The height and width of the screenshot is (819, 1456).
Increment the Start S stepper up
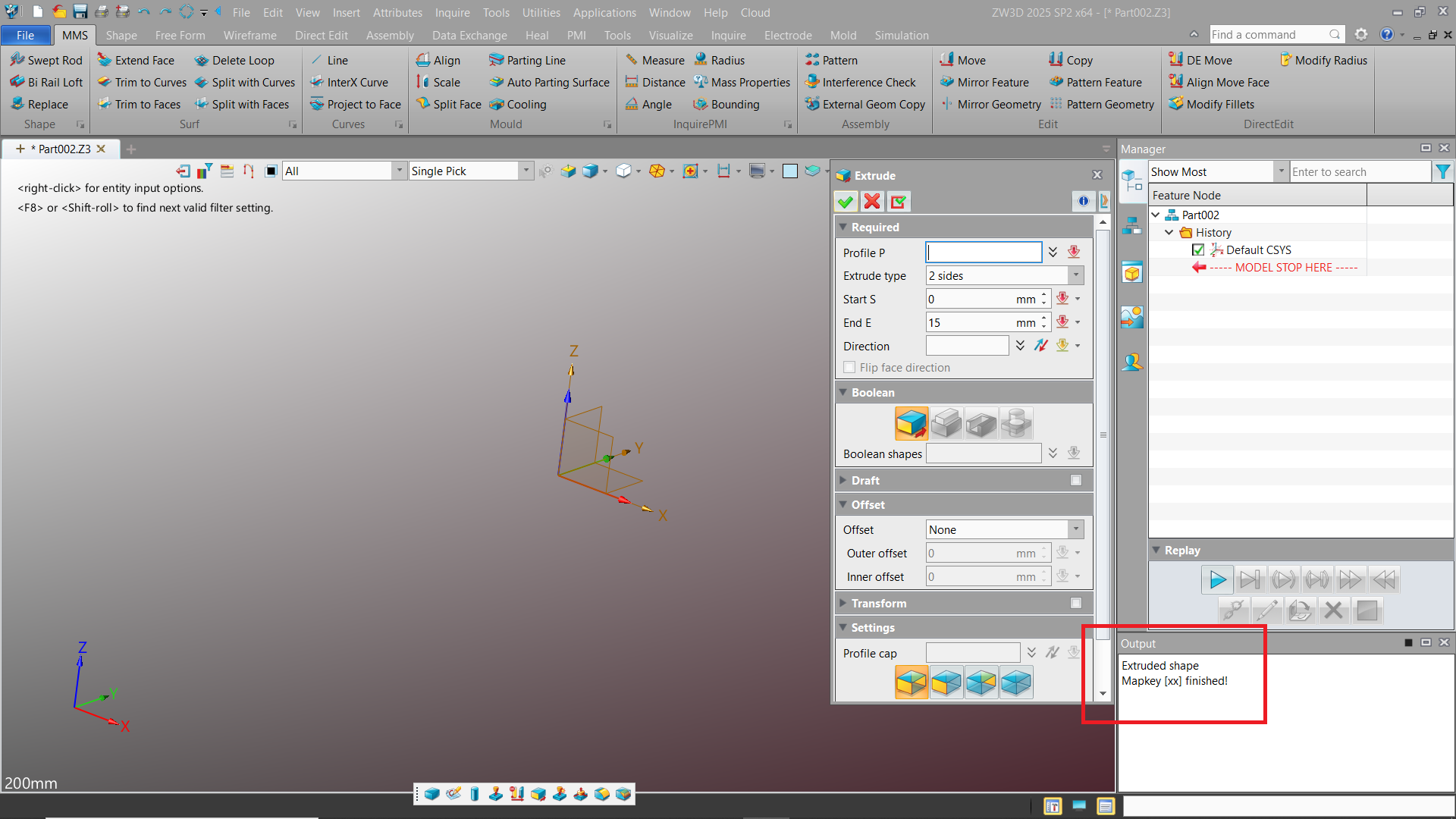click(1044, 294)
